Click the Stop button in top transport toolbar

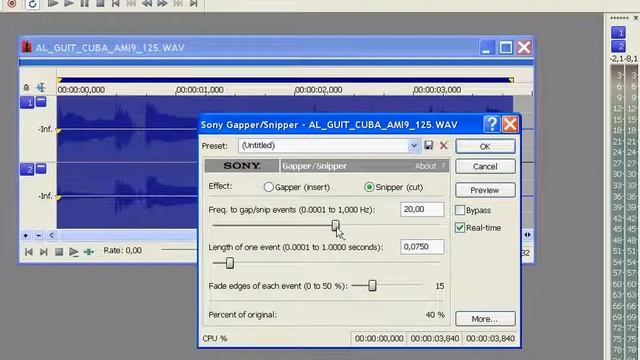(100, 4)
